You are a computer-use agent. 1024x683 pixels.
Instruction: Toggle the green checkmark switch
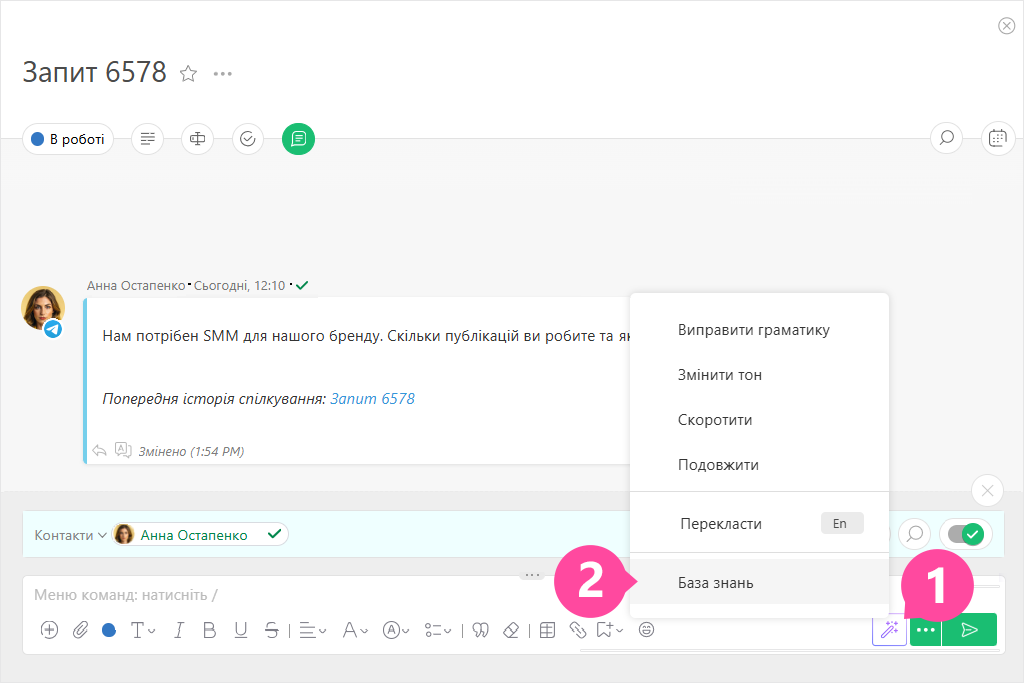[965, 535]
